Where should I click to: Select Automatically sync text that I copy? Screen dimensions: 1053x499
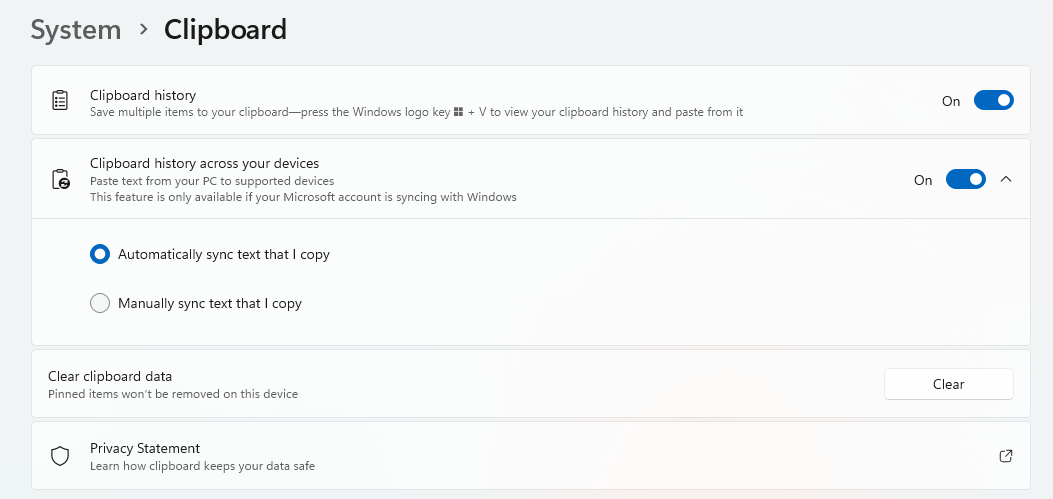[100, 255]
